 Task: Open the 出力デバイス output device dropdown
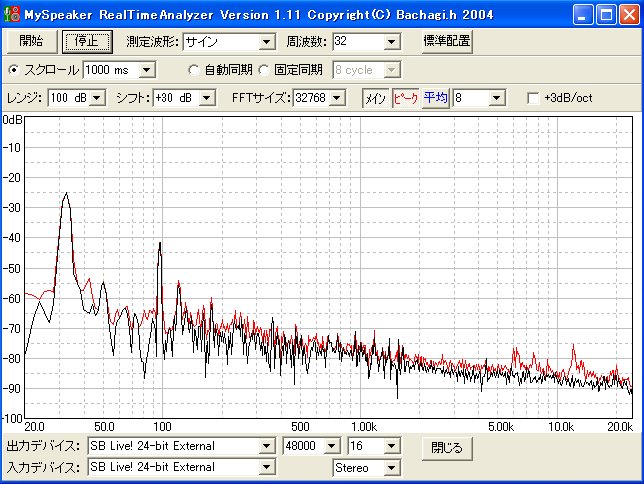pyautogui.click(x=266, y=446)
